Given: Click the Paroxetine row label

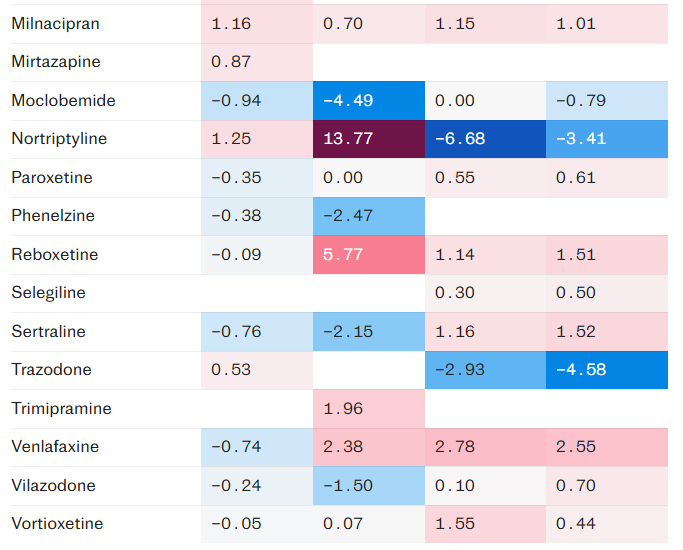Looking at the screenshot, I should pos(52,178).
